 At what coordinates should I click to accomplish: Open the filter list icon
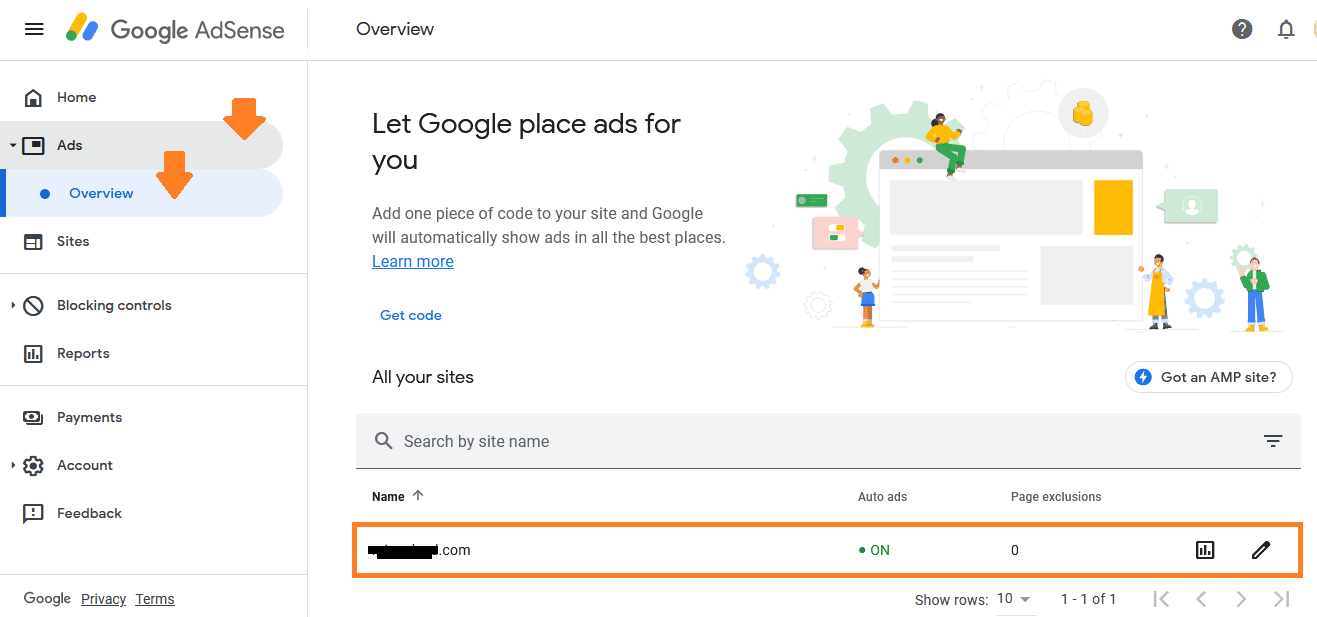coord(1273,441)
